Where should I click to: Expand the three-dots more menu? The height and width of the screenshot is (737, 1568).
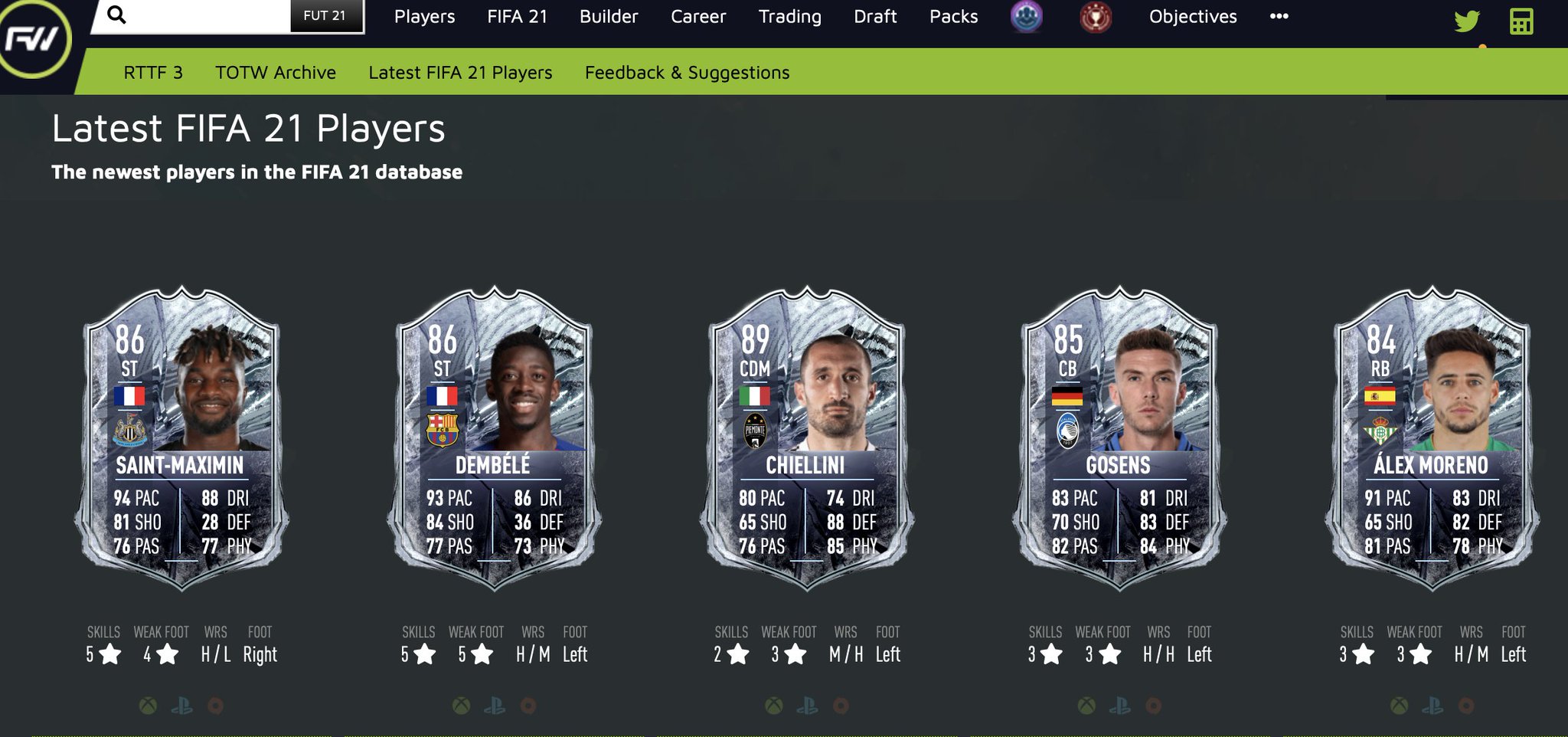point(1279,16)
